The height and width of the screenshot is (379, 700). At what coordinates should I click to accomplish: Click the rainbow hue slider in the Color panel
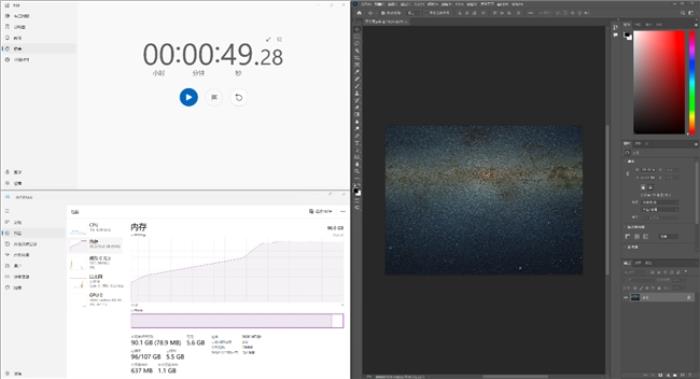pyautogui.click(x=692, y=82)
